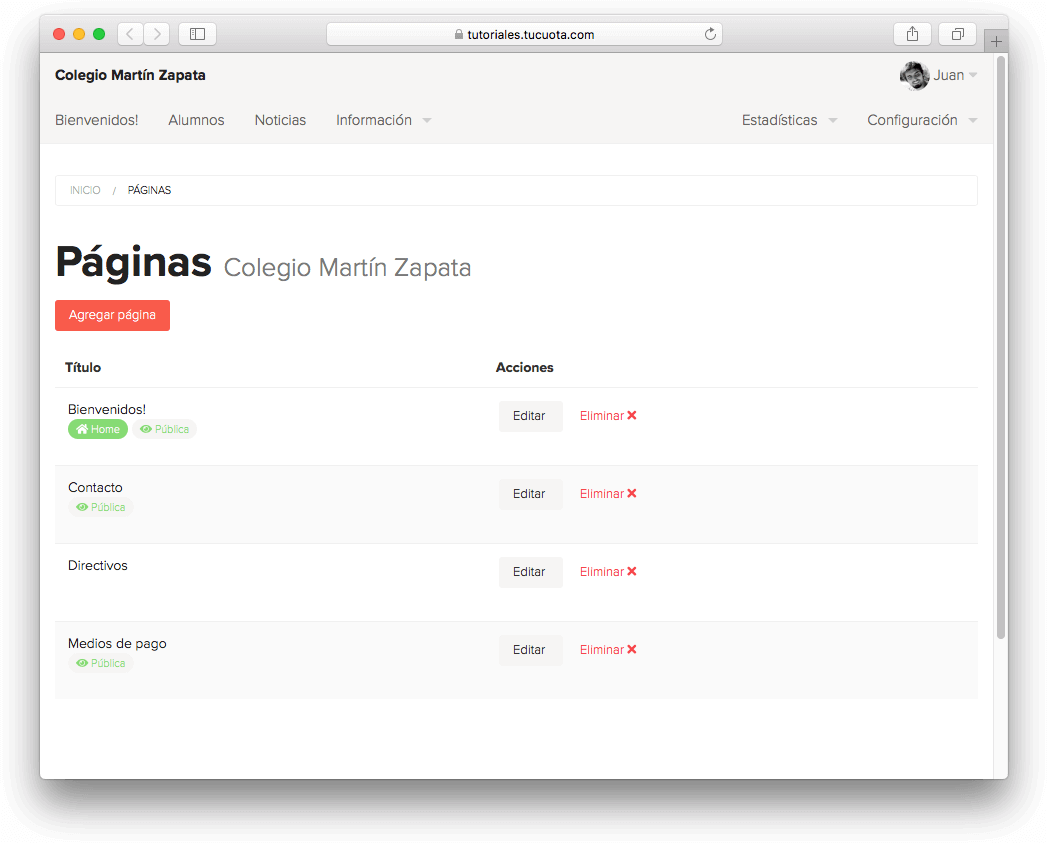Edit the Contacto page
Viewport: 1047px width, 843px height.
click(x=530, y=494)
